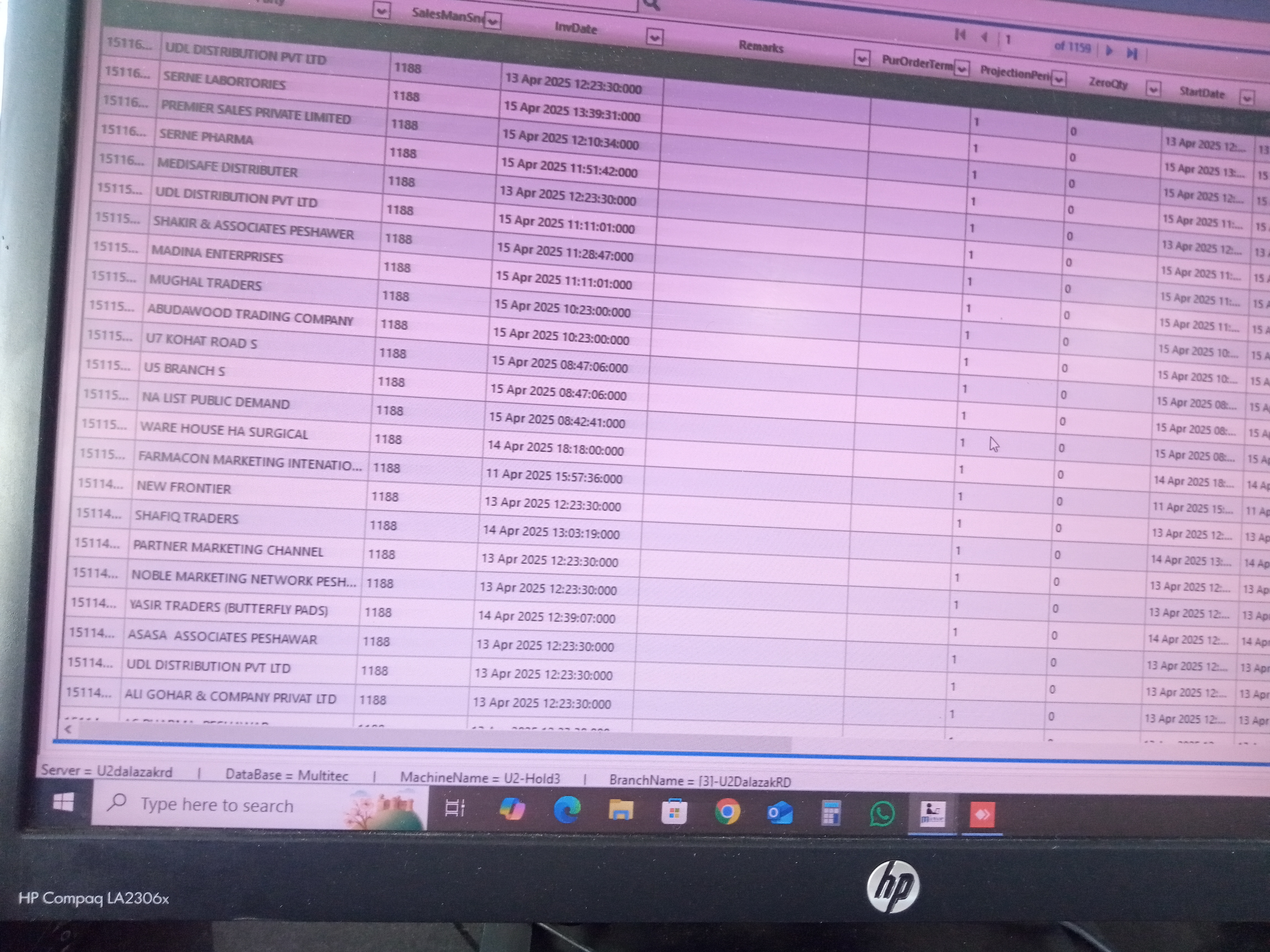Click the search magnifier icon above grid

(x=652, y=5)
